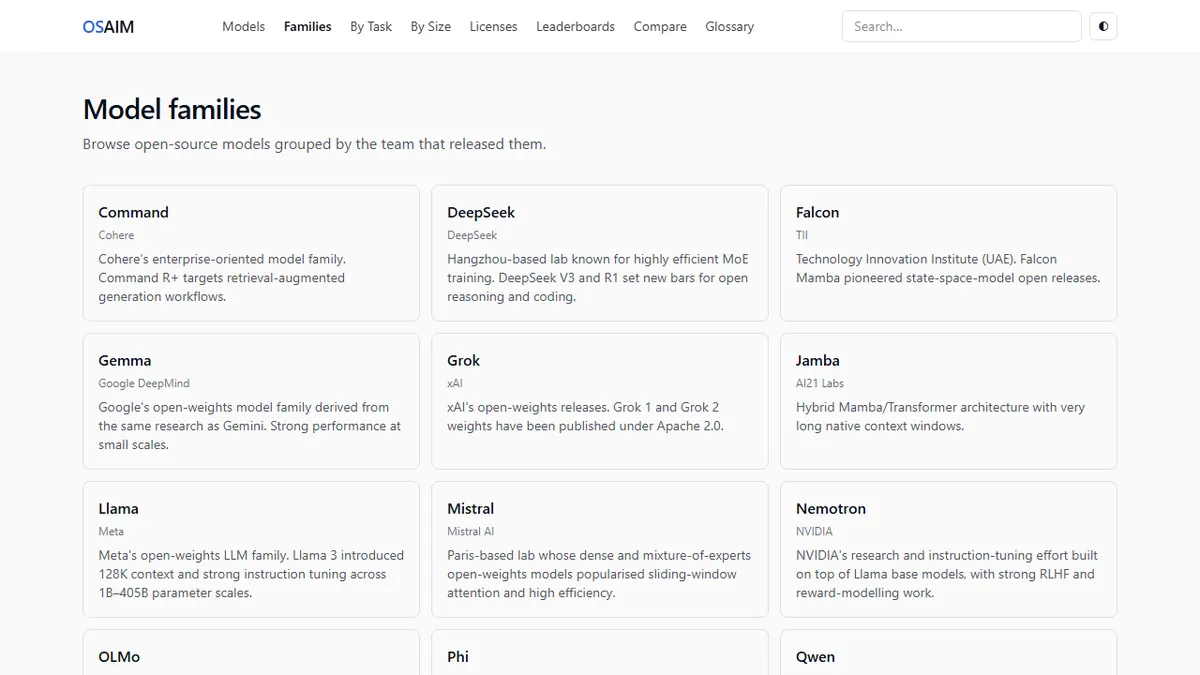The width and height of the screenshot is (1200, 675).
Task: Click the OSAIM logo
Action: [108, 27]
